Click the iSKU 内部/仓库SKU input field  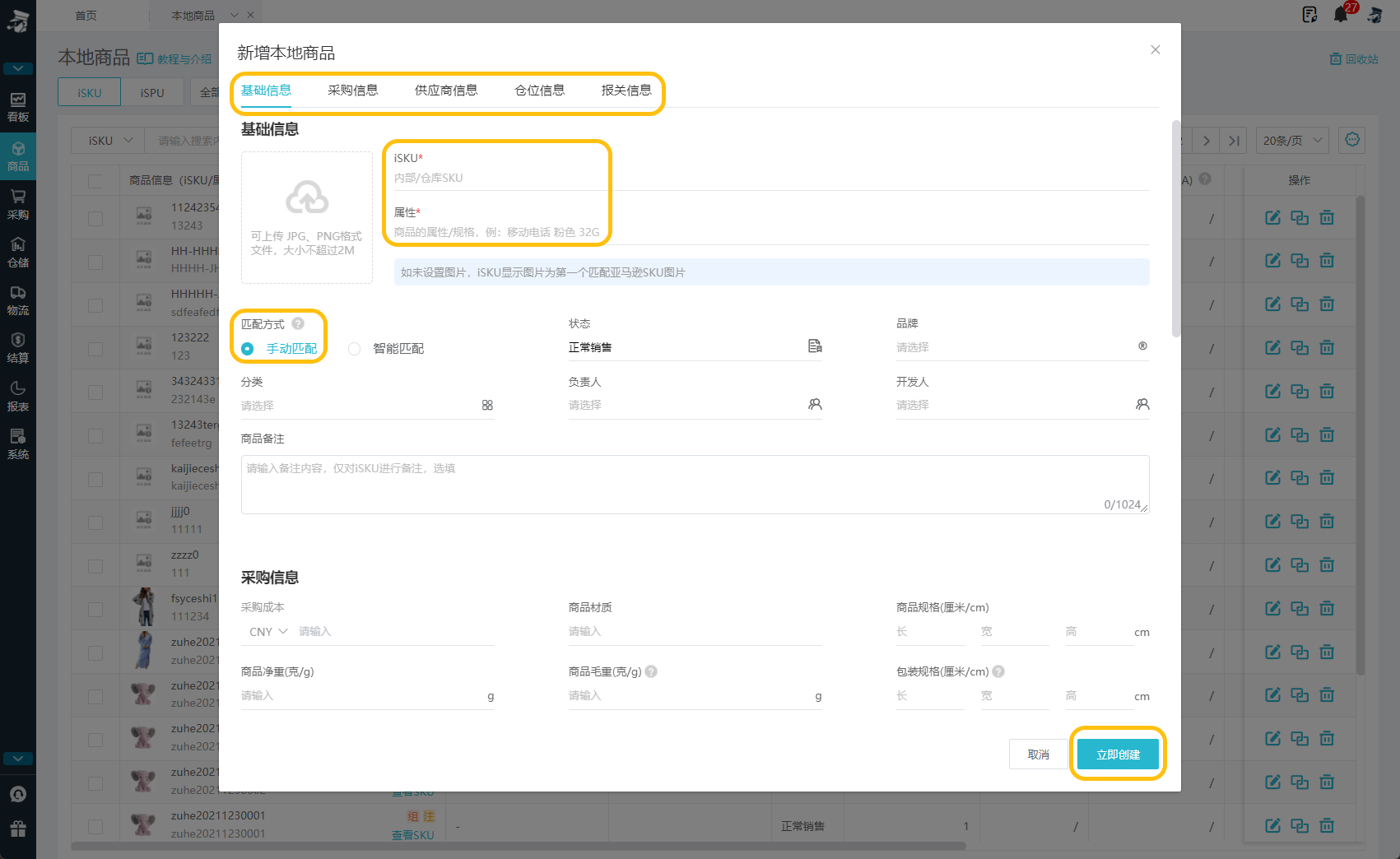point(771,178)
